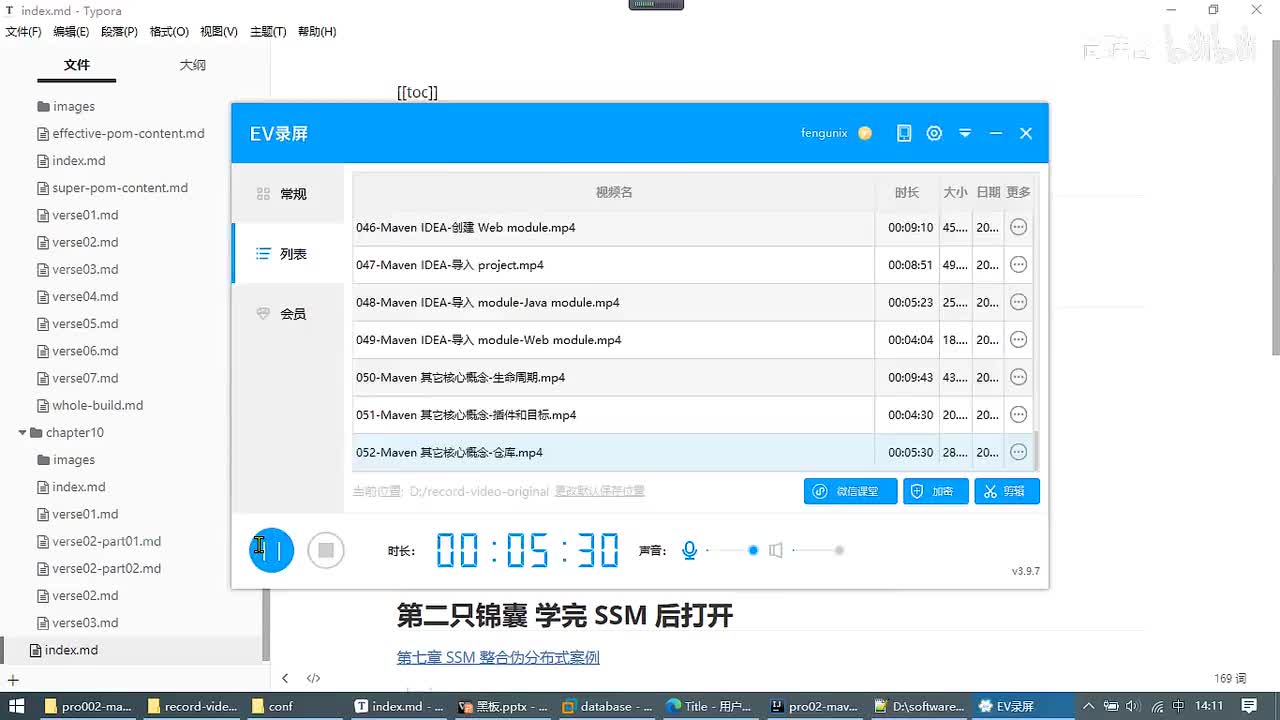Click the microphone icon
The height and width of the screenshot is (720, 1280).
[x=689, y=550]
